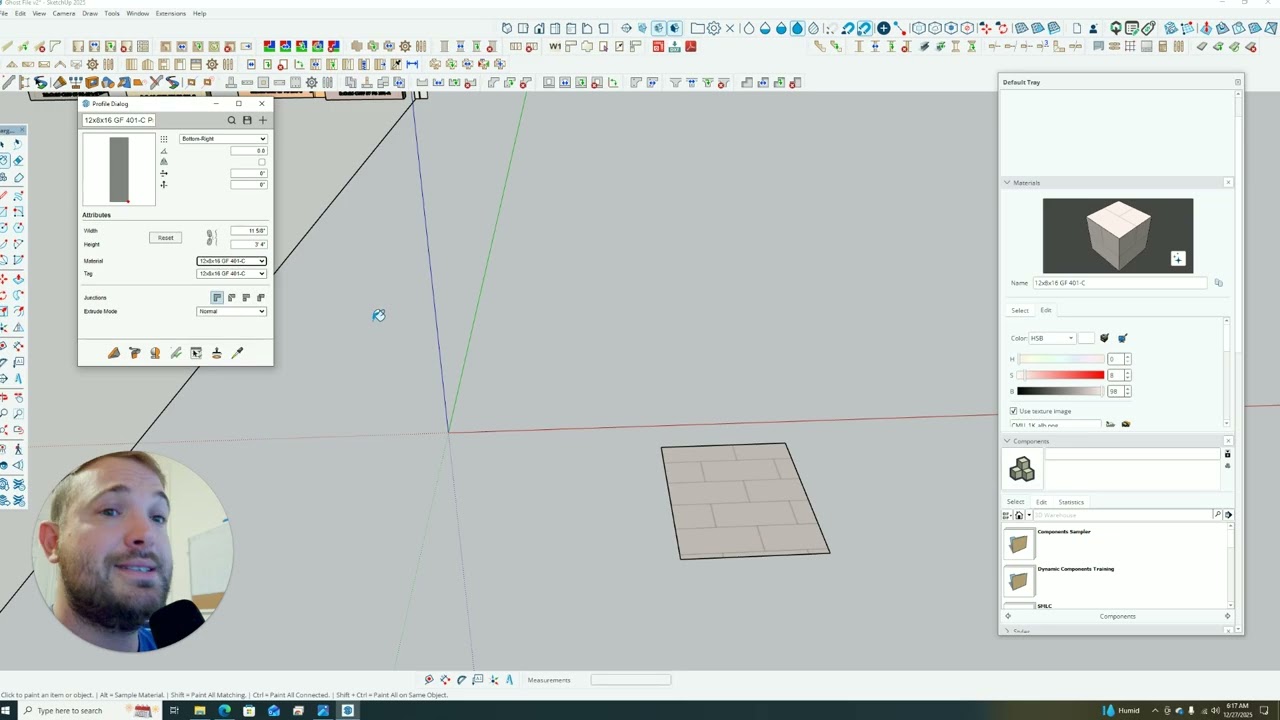The width and height of the screenshot is (1280, 720).
Task: Select the second junction style icon
Action: pos(232,297)
